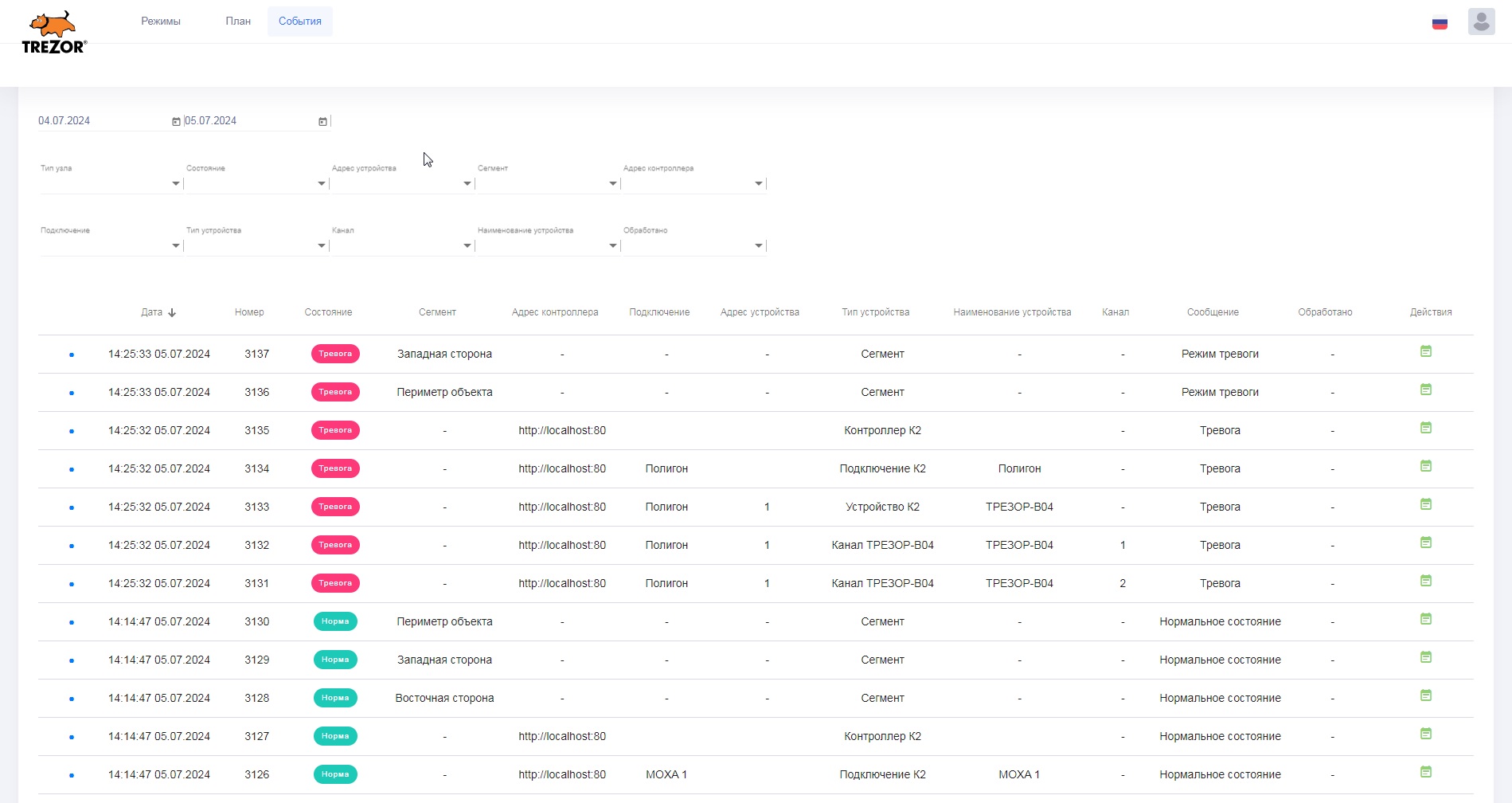The width and height of the screenshot is (1512, 803).
Task: Click action icon for event 3137
Action: coord(1425,351)
